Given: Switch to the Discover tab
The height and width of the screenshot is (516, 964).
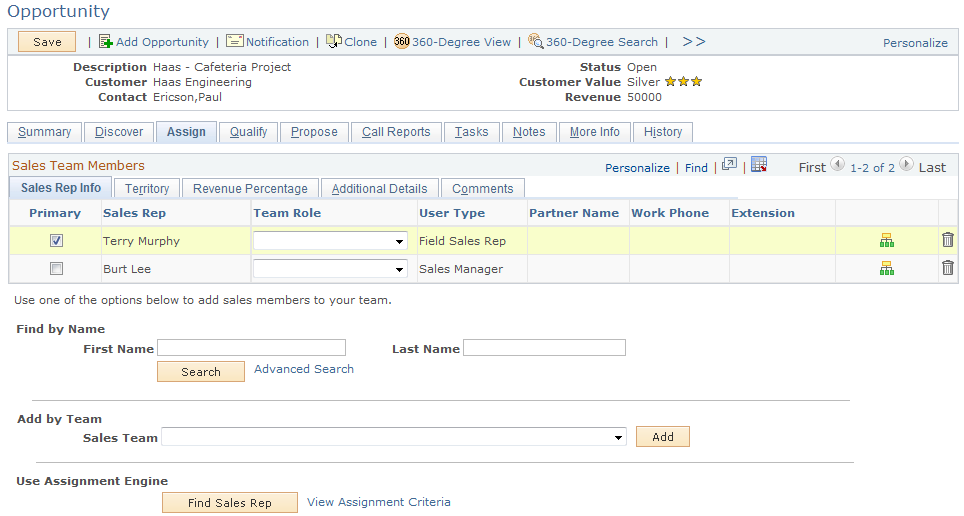Looking at the screenshot, I should point(119,132).
